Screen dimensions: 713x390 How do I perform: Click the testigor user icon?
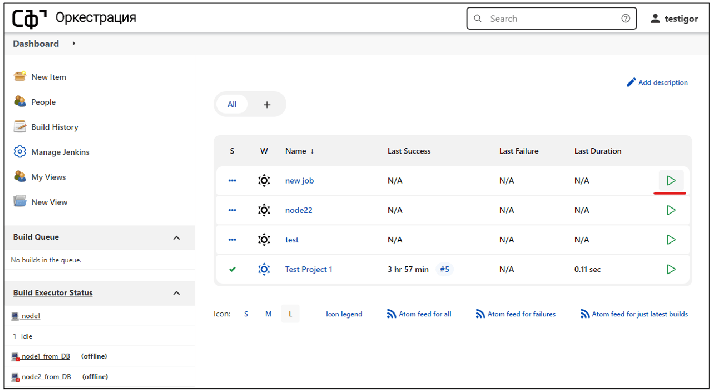tap(655, 19)
